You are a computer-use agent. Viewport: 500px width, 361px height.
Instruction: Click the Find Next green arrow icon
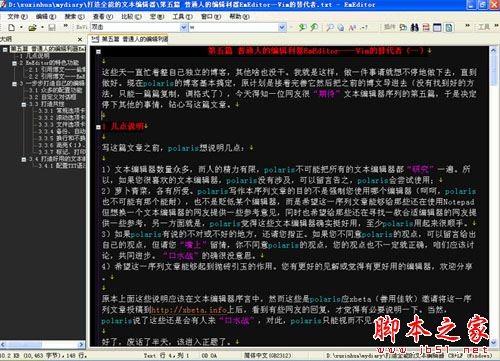302,27
